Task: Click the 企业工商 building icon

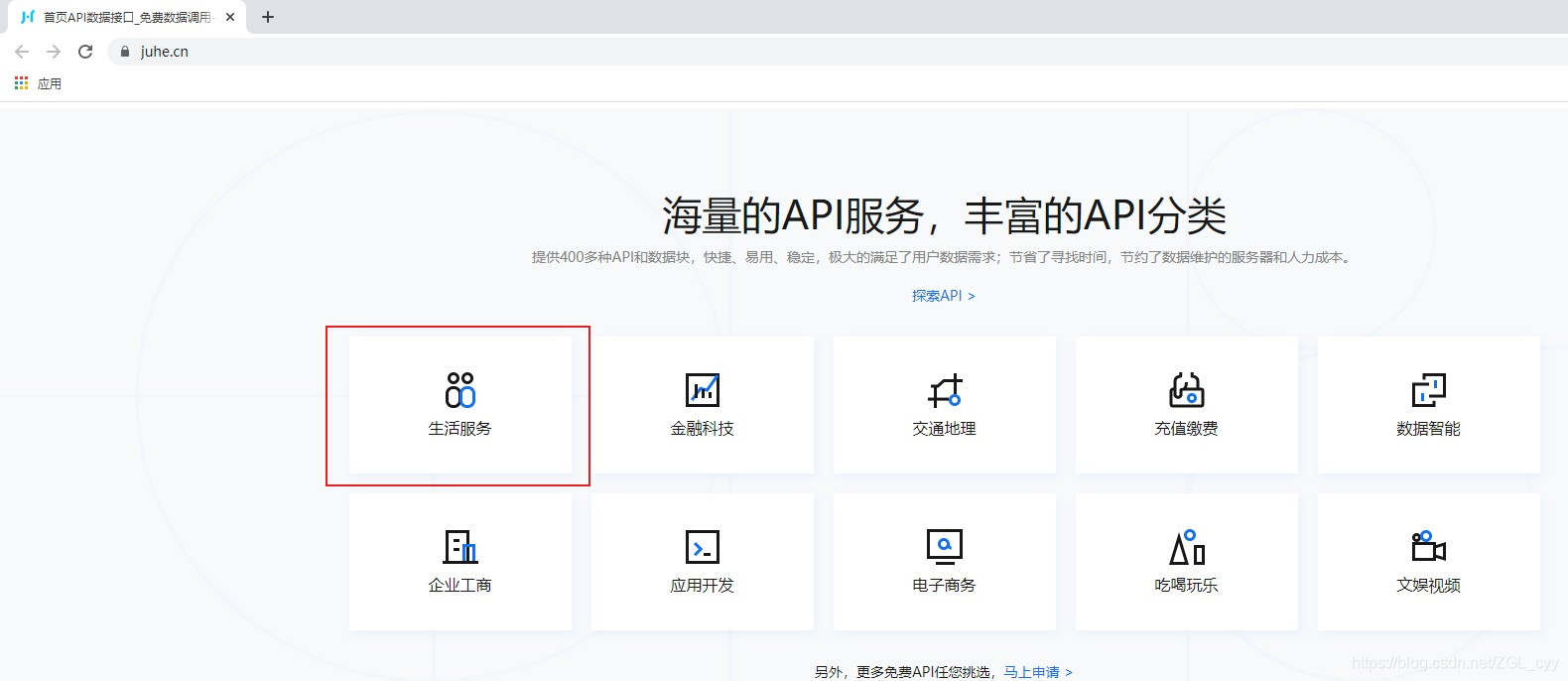Action: pyautogui.click(x=460, y=547)
